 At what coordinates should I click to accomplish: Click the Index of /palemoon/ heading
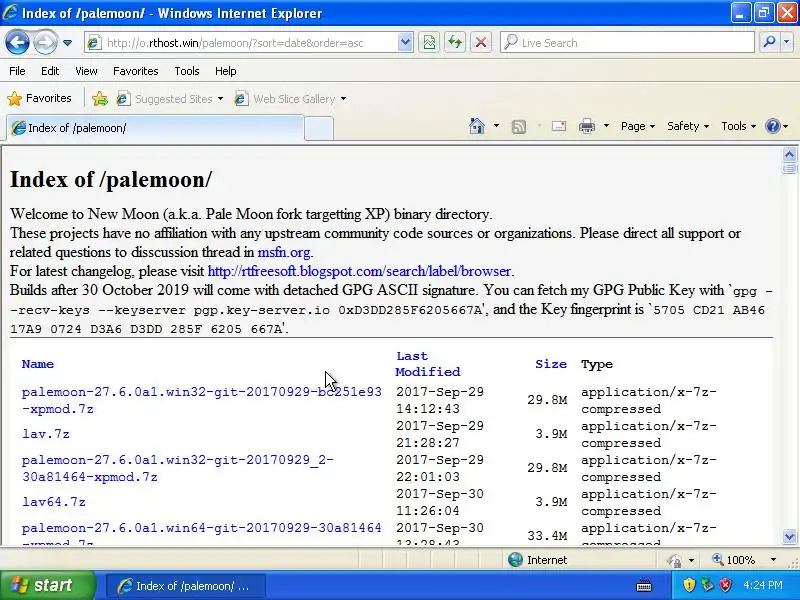pyautogui.click(x=111, y=179)
